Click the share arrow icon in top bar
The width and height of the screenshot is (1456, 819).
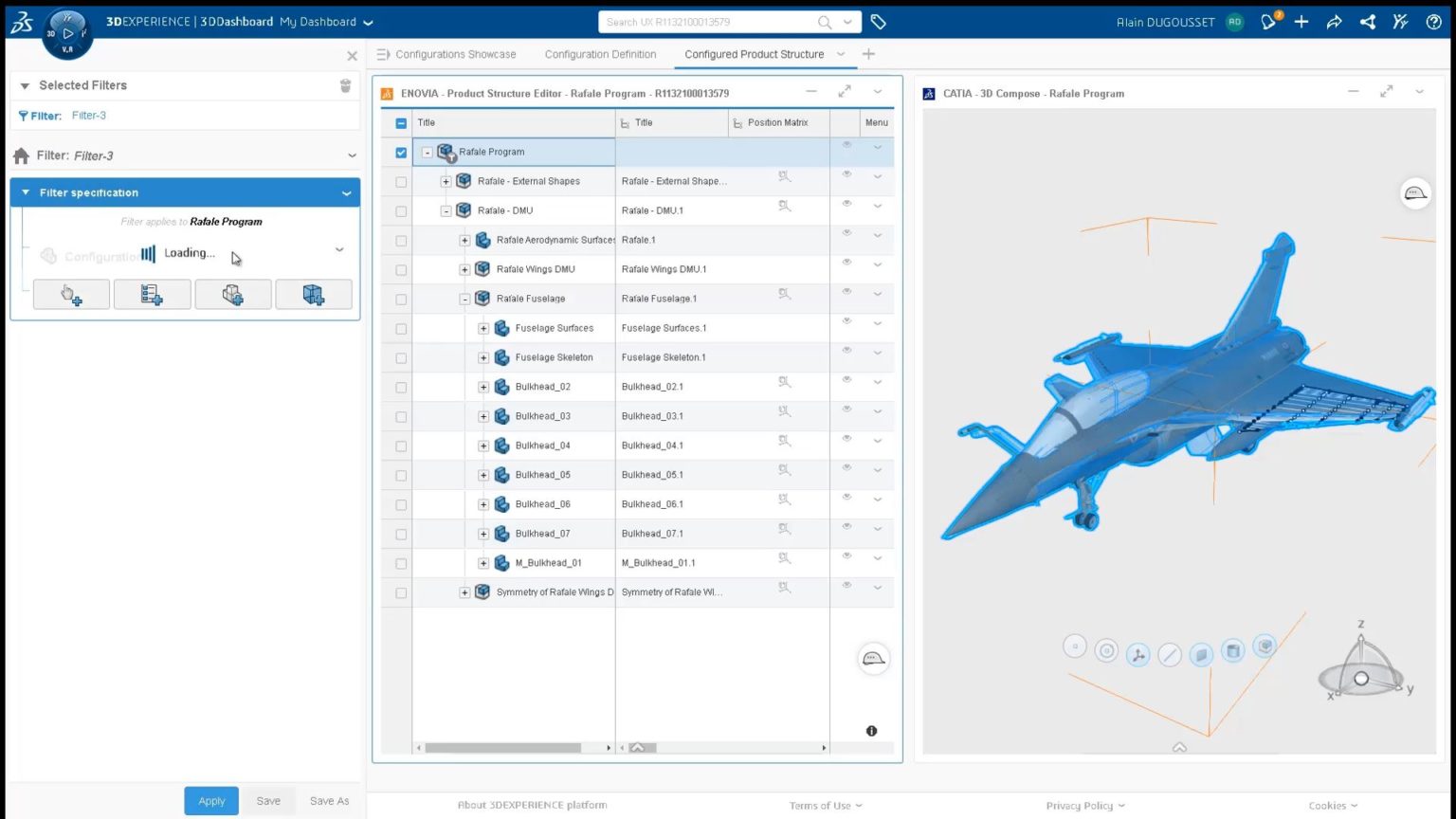click(1334, 22)
